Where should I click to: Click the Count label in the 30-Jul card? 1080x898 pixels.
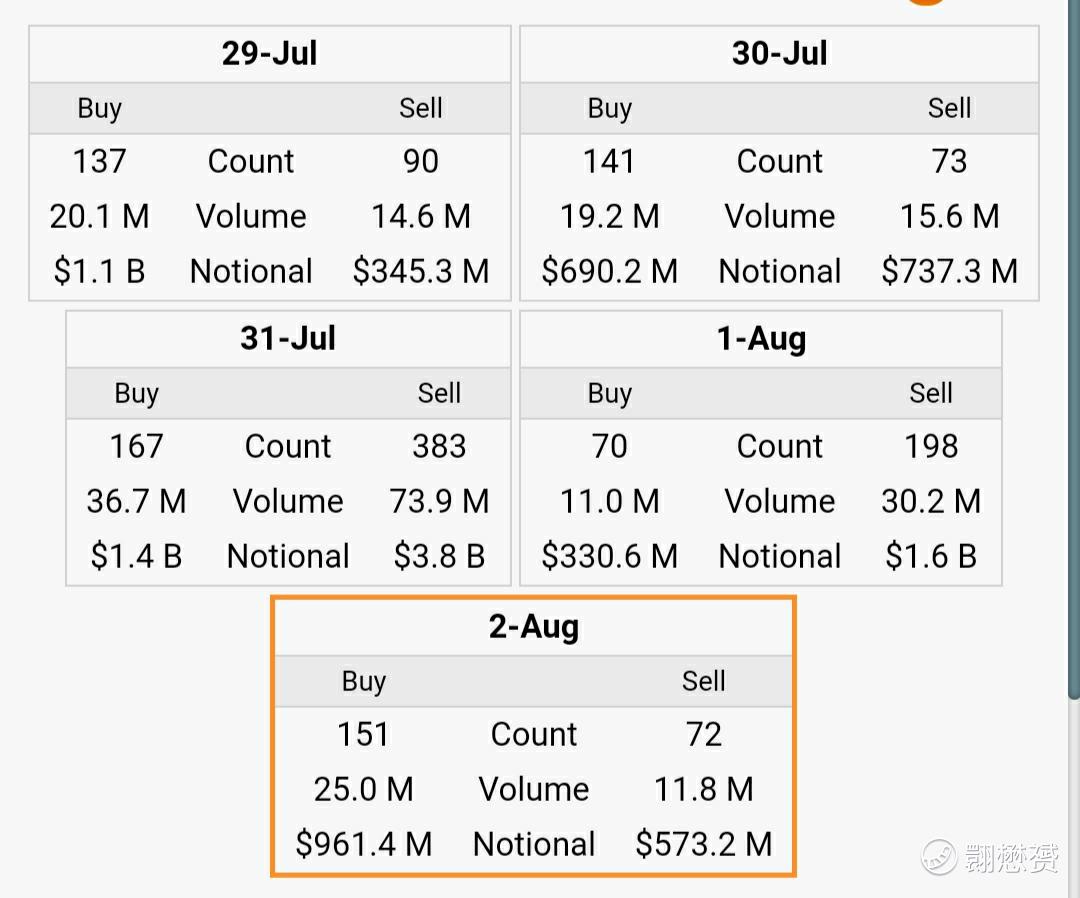(x=779, y=161)
